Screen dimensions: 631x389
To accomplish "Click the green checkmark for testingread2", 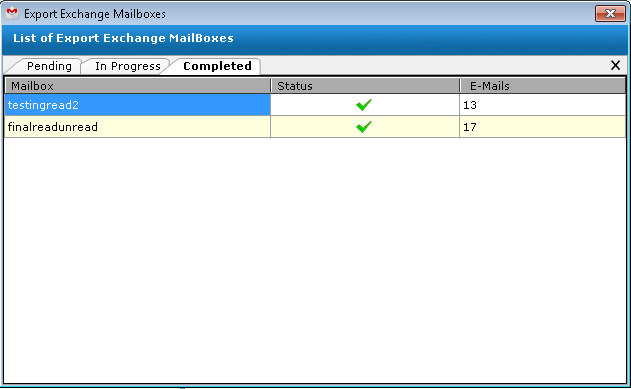I will click(364, 105).
